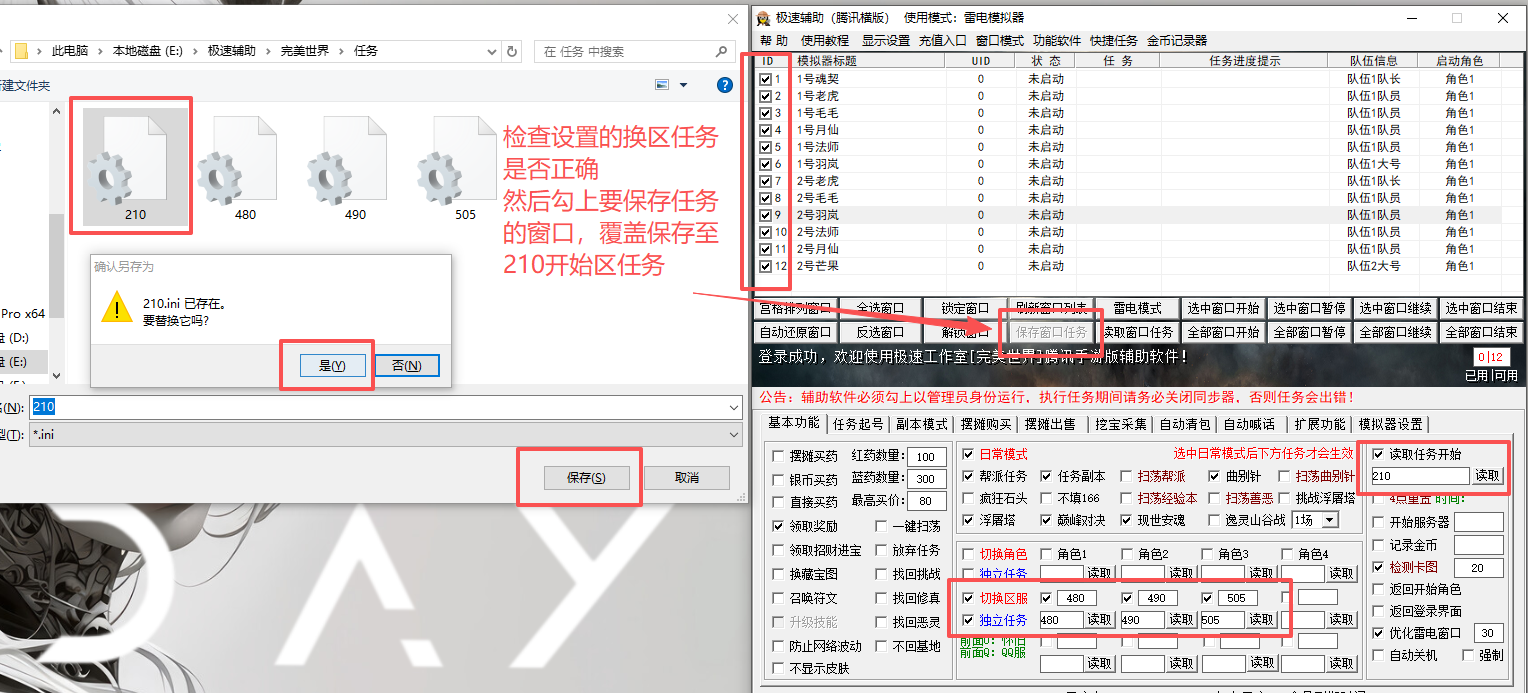Click the 保存(S) button
This screenshot has height=693, width=1528.
[x=586, y=478]
